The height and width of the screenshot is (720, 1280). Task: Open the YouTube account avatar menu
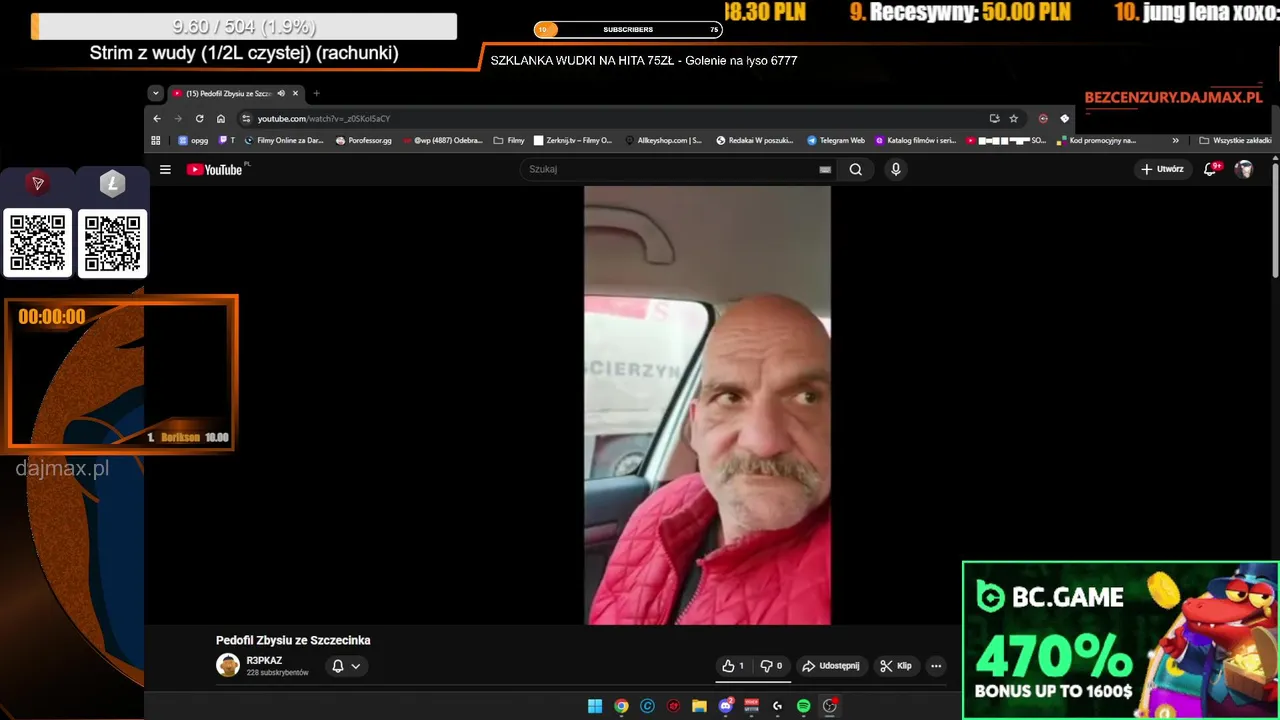pos(1244,169)
